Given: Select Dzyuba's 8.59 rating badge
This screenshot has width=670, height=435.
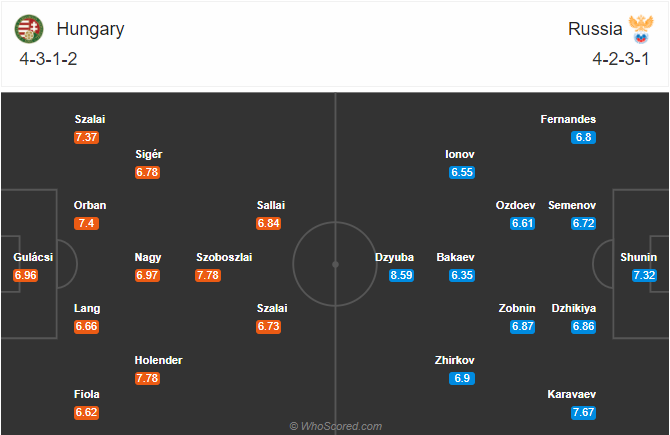Looking at the screenshot, I should pyautogui.click(x=401, y=275).
